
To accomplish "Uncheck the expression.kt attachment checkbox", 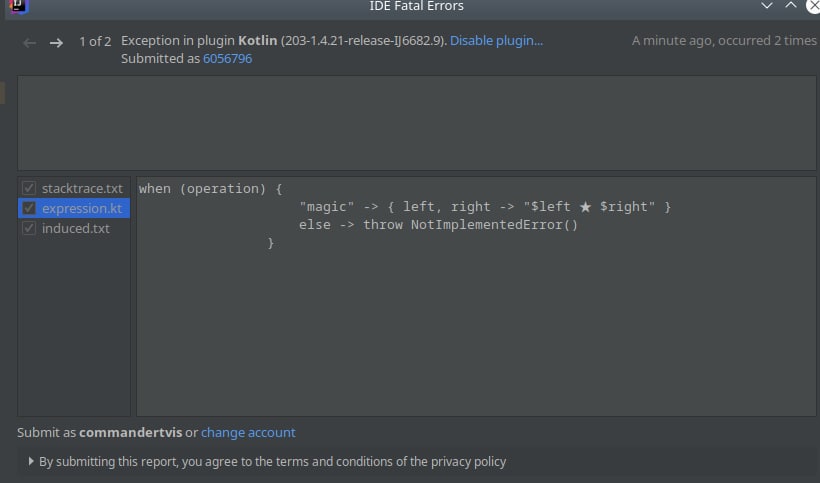I will point(29,208).
